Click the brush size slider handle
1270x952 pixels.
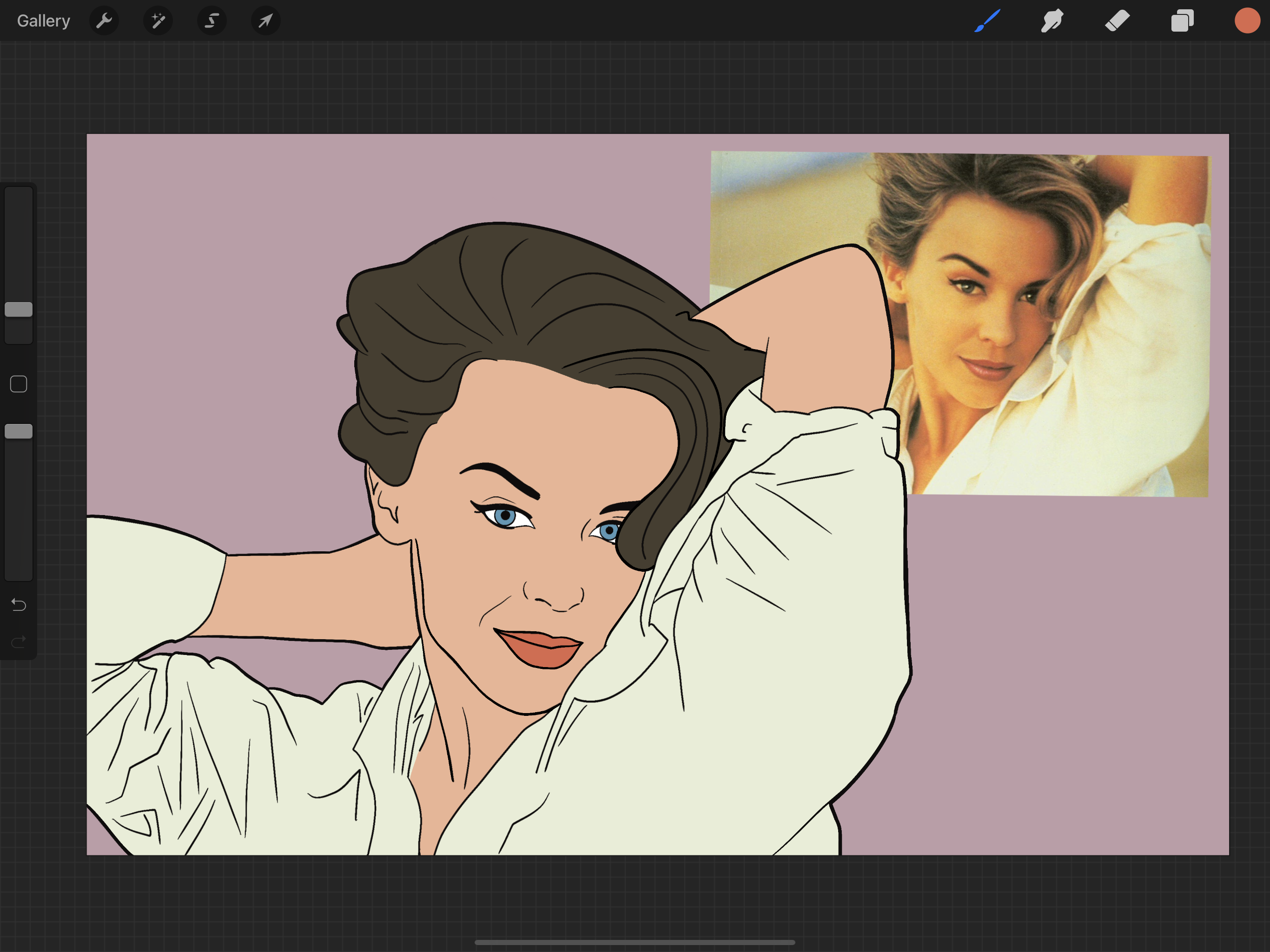[x=19, y=310]
